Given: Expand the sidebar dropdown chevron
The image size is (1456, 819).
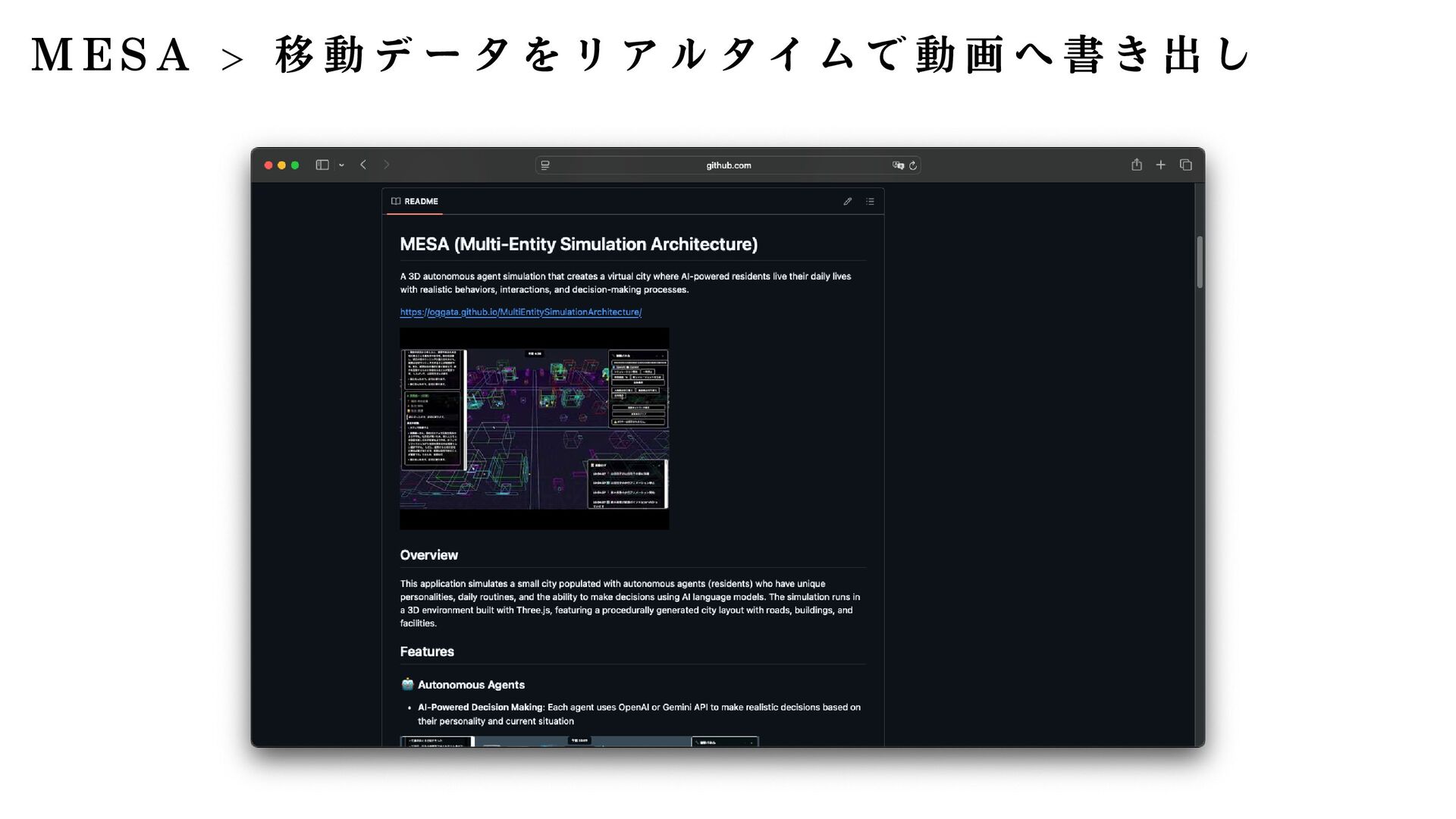Looking at the screenshot, I should click(x=341, y=165).
